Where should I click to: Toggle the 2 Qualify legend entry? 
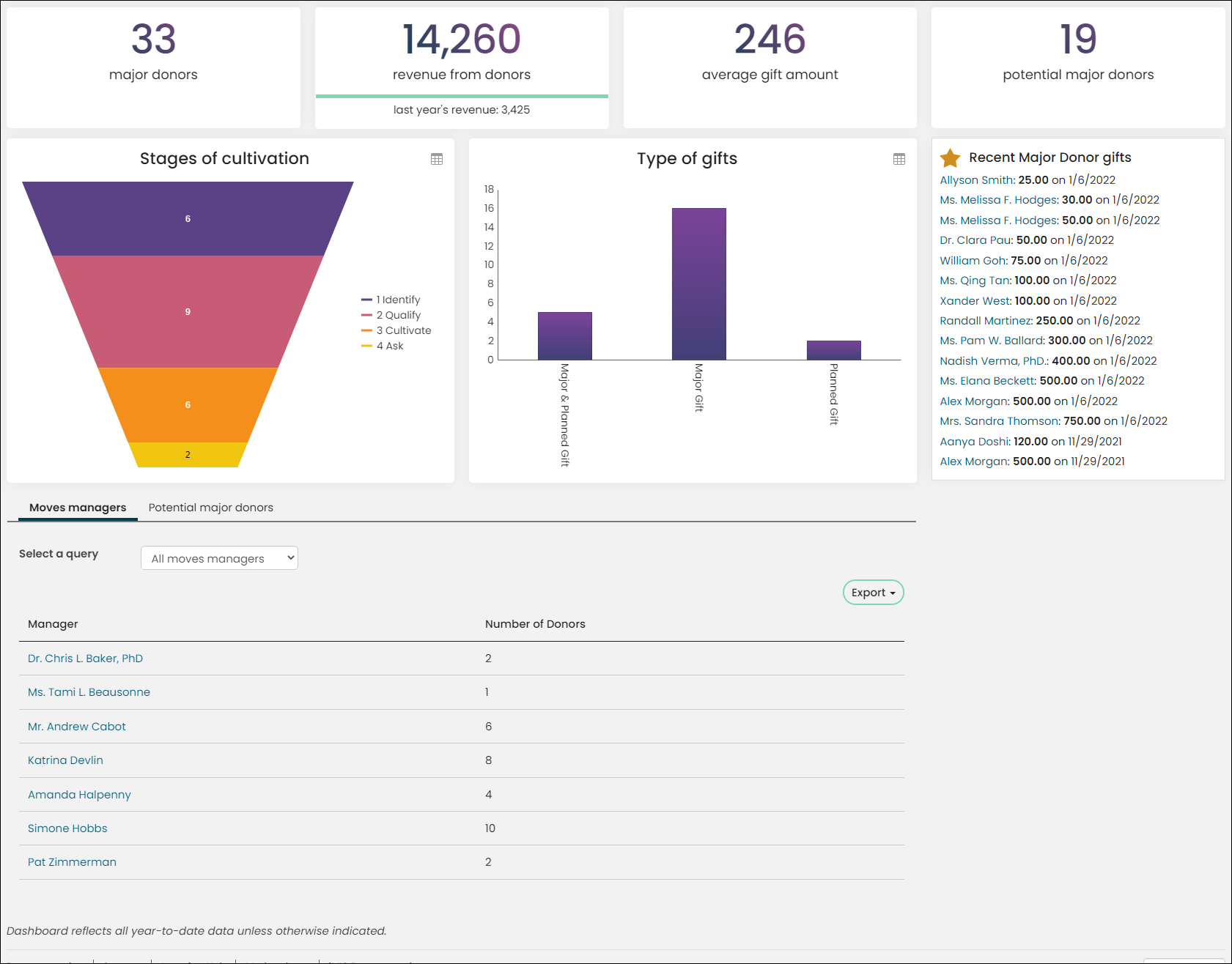tap(391, 315)
